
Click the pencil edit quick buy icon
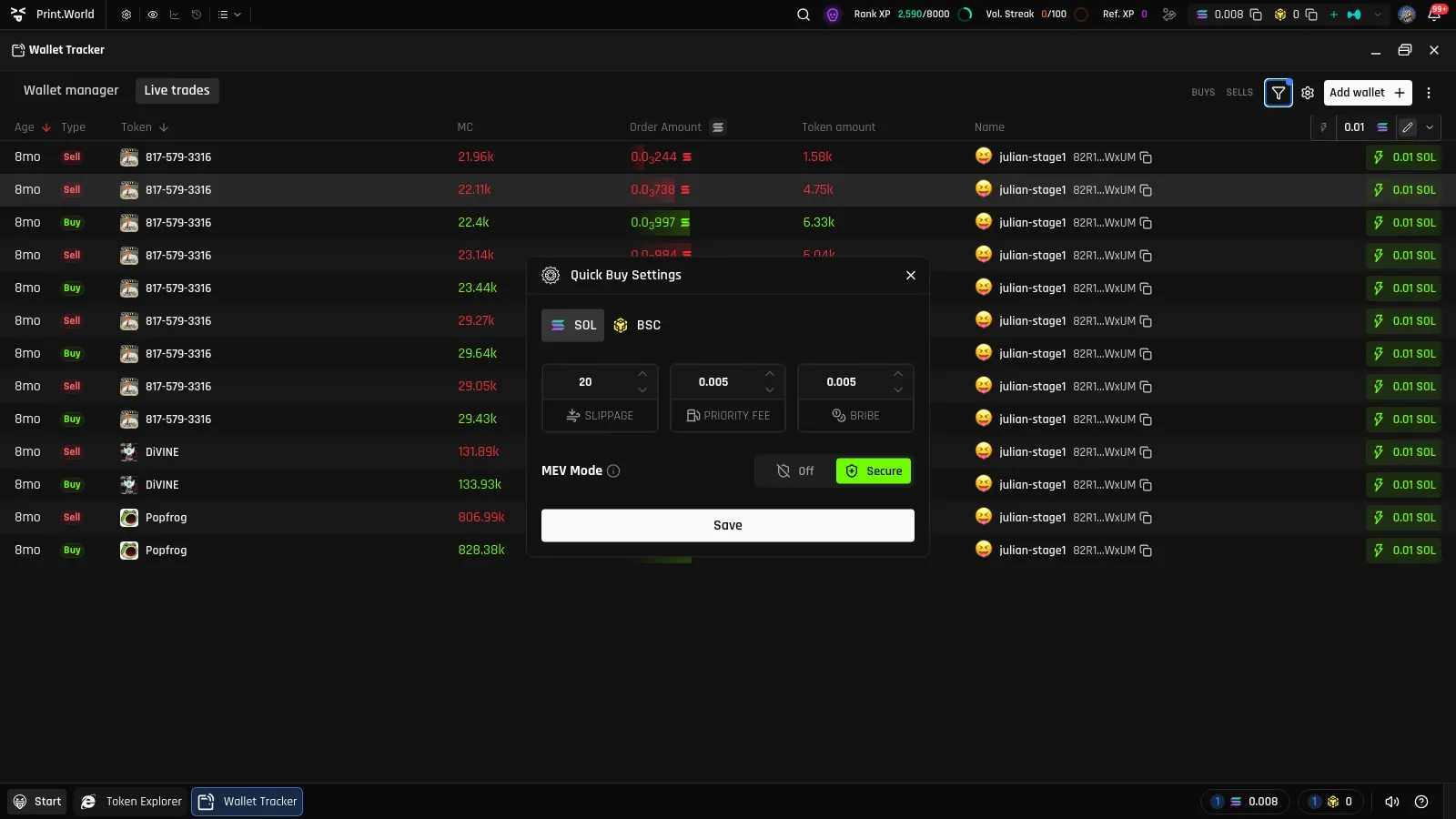tap(1408, 127)
